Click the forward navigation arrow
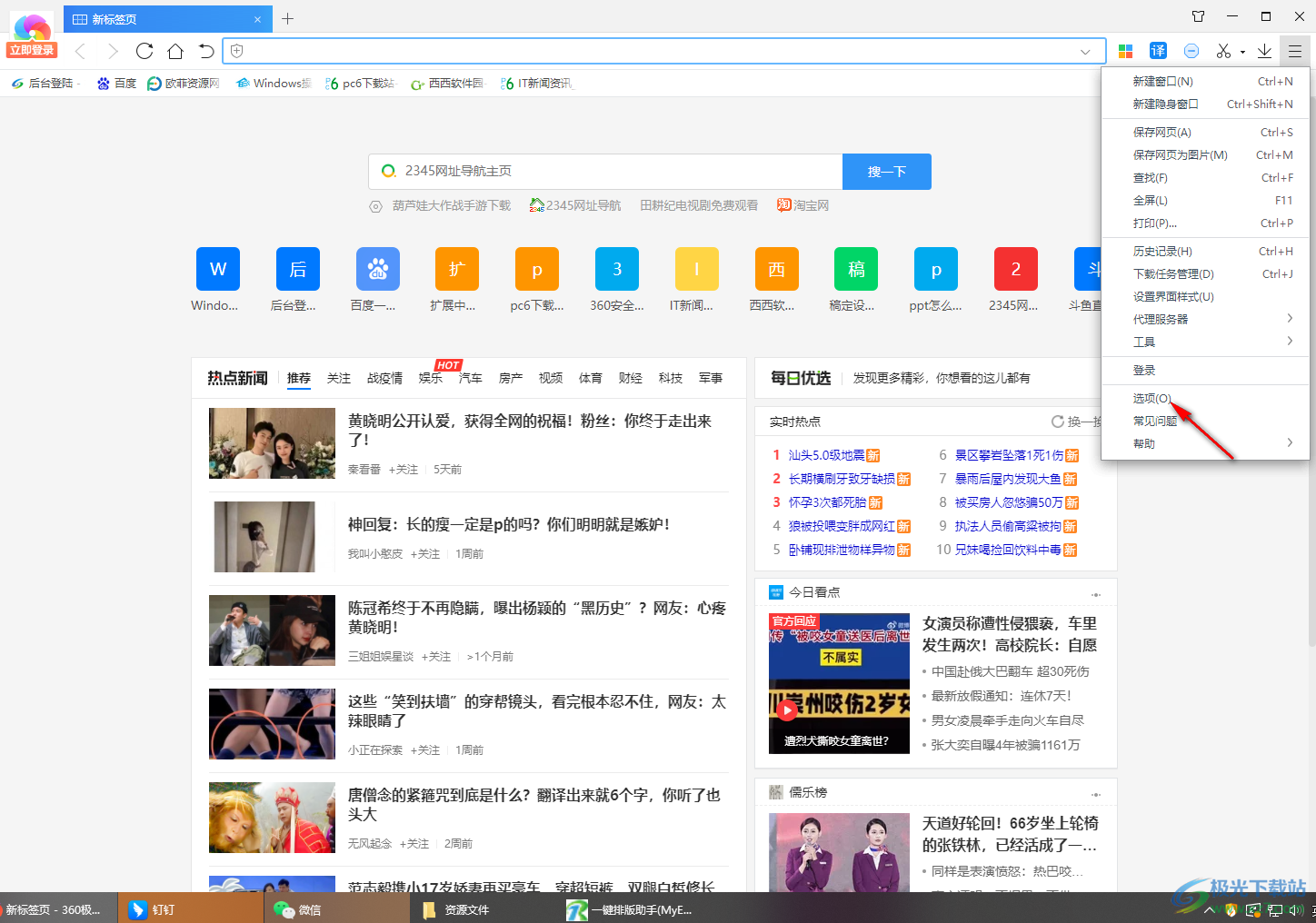This screenshot has width=1316, height=923. click(x=113, y=51)
